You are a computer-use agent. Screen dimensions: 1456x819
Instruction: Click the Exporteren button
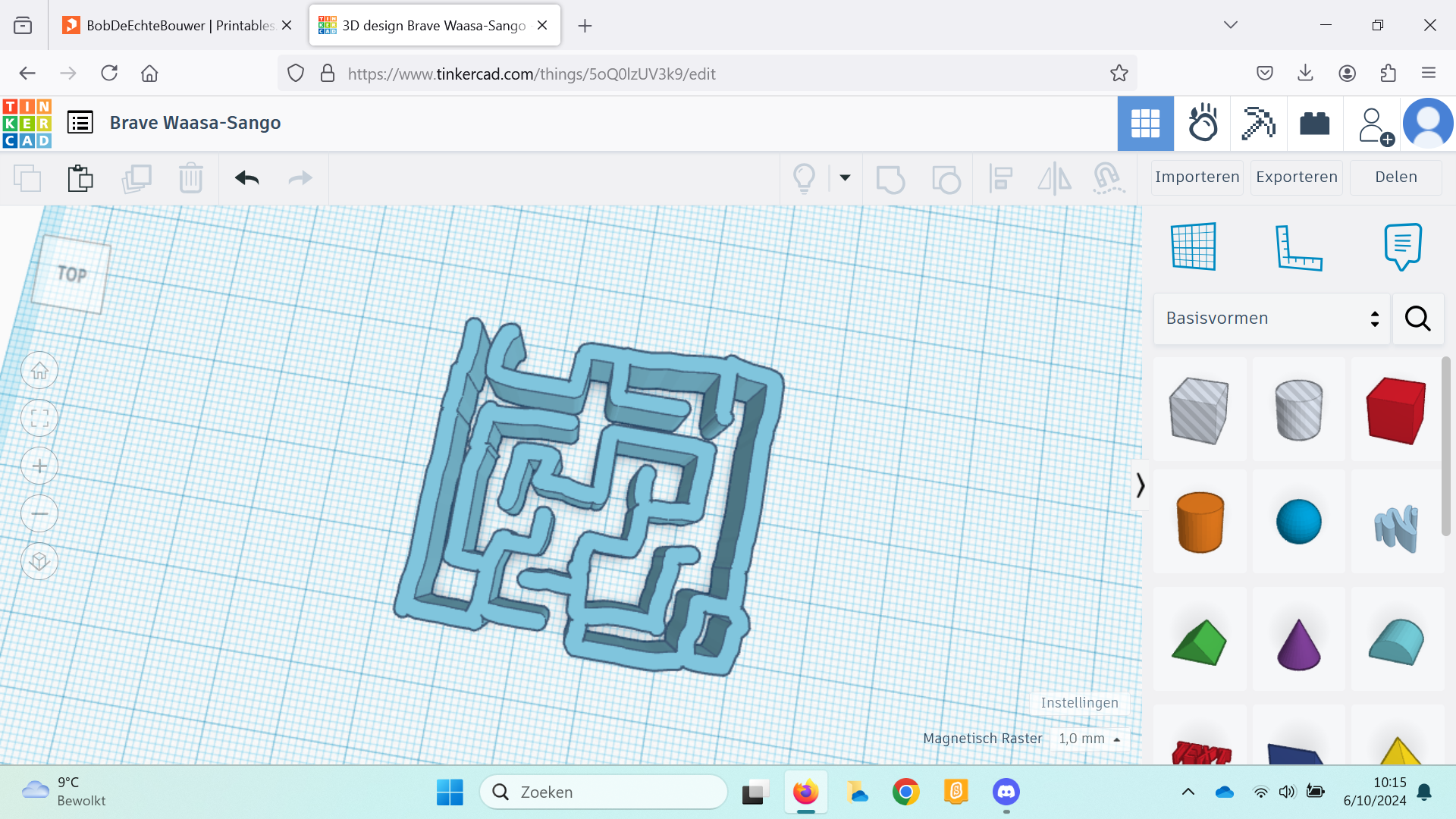[x=1297, y=177]
